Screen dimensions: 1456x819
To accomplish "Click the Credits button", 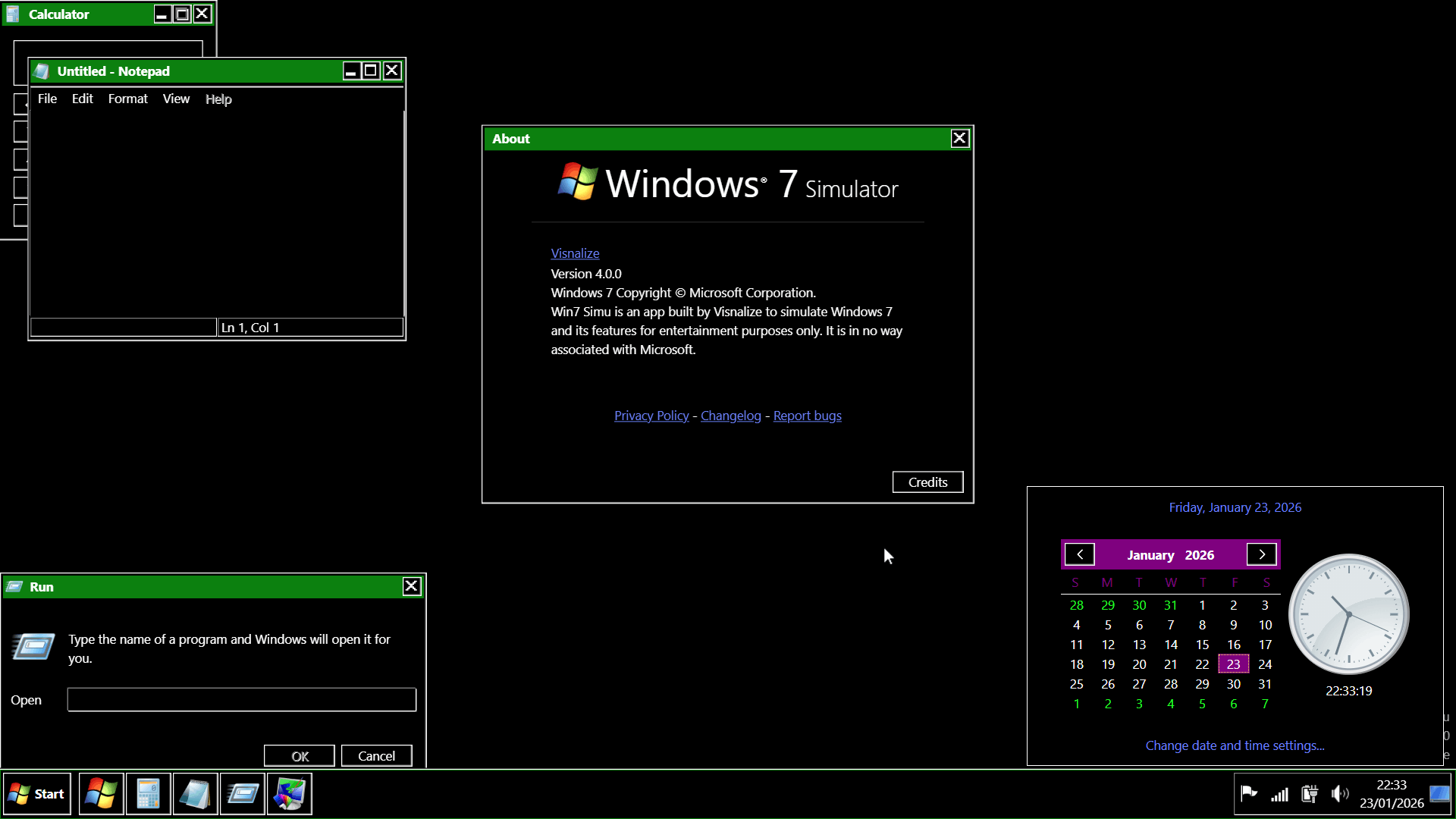I will click(x=927, y=482).
